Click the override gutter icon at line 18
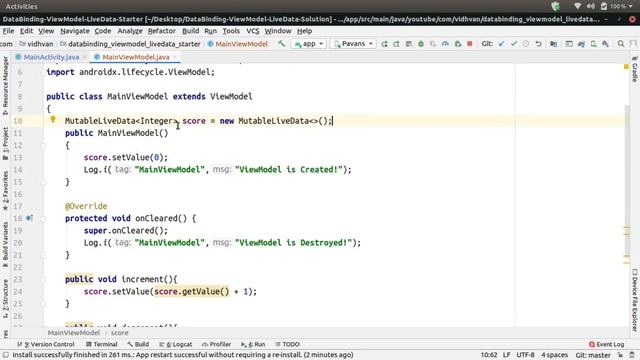Screen dimensions: 640x360 29,218
